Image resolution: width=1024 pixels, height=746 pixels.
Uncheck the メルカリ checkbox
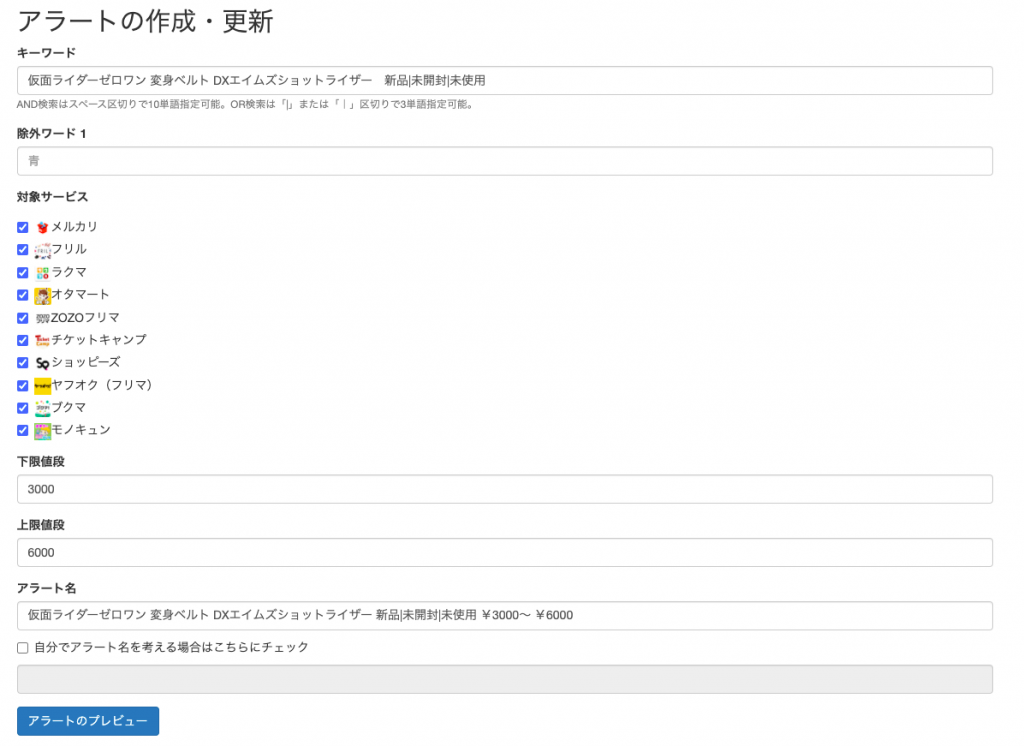[23, 228]
